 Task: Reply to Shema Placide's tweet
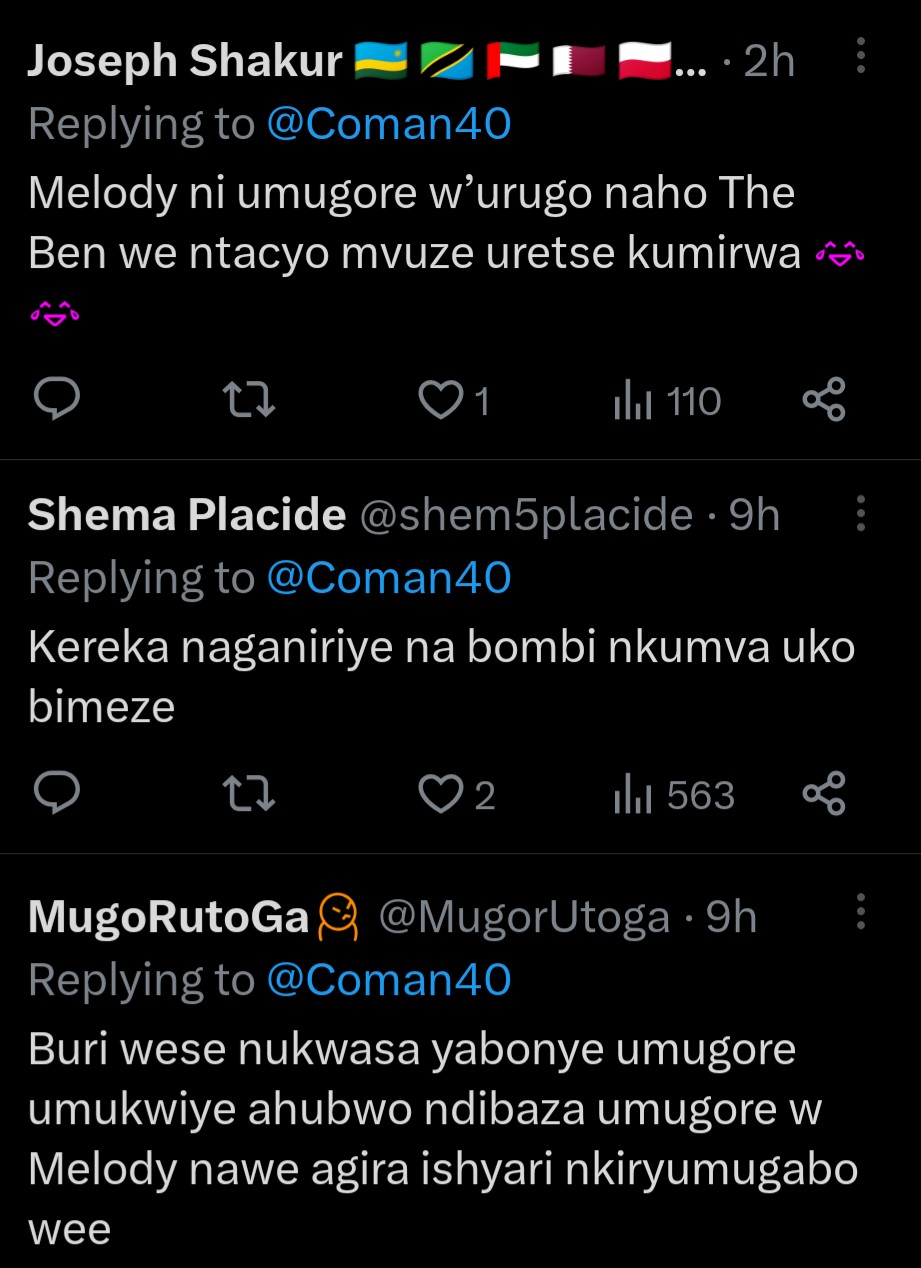coord(58,795)
